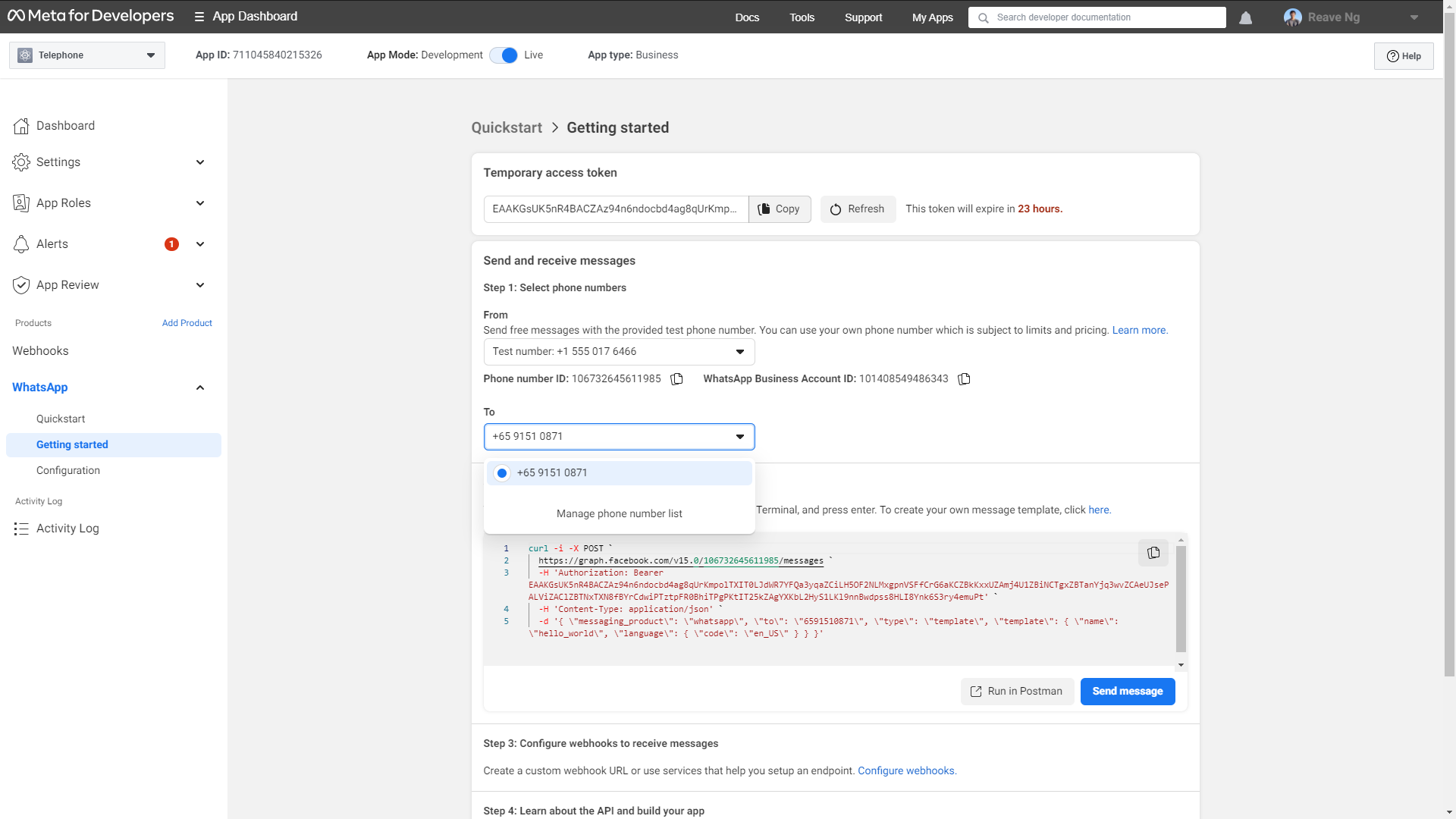Open the Telephone app selector dropdown
Image resolution: width=1456 pixels, height=819 pixels.
click(87, 55)
